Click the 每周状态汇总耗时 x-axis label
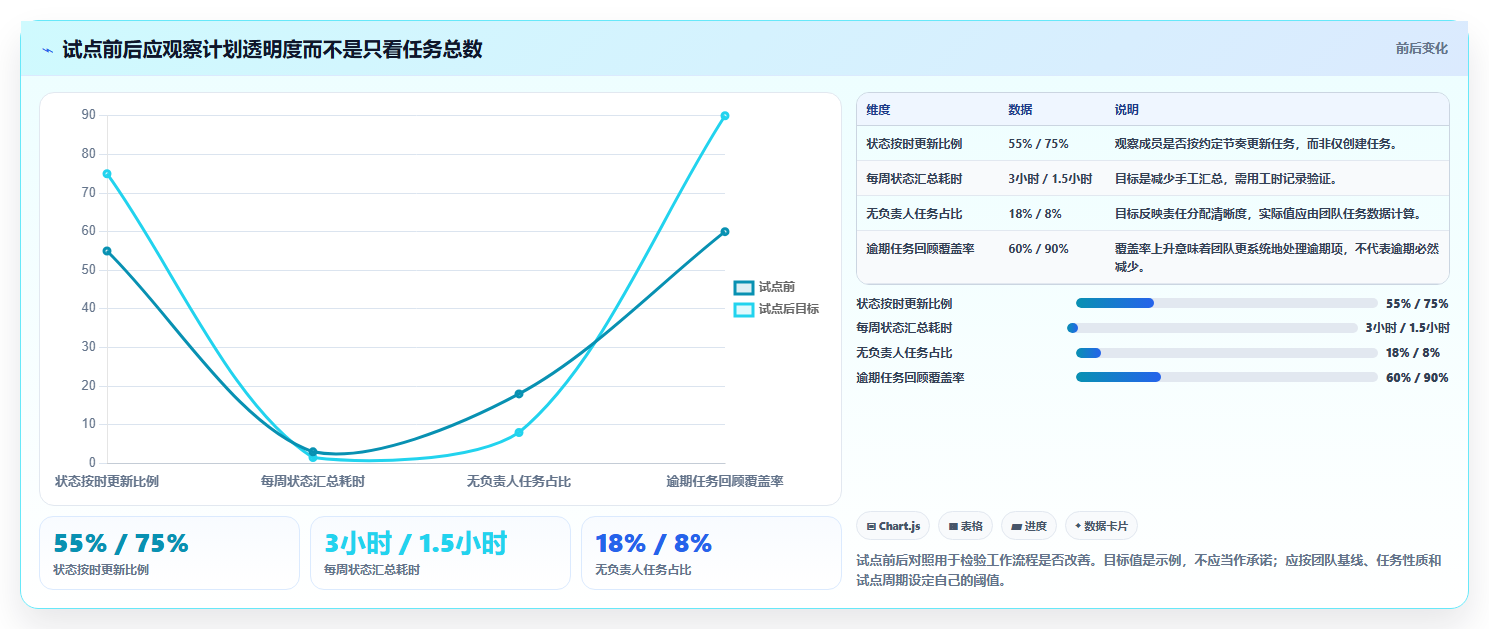Image resolution: width=1489 pixels, height=629 pixels. click(313, 481)
